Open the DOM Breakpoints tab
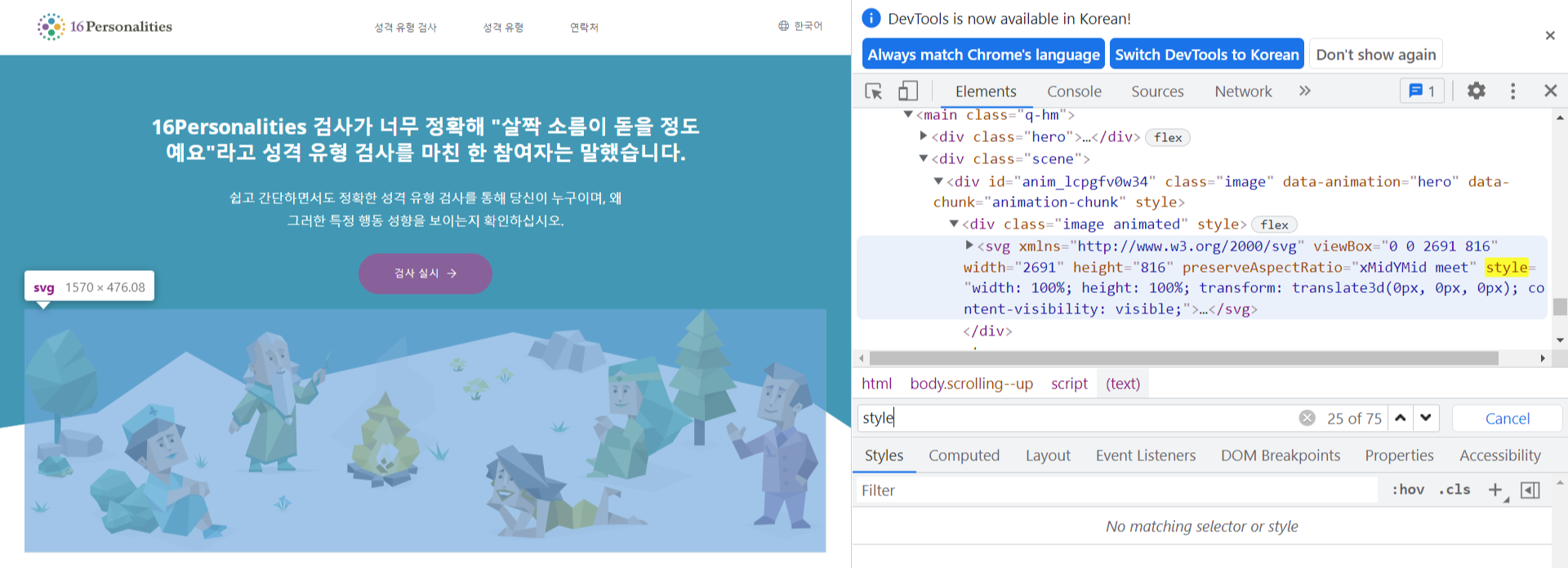The height and width of the screenshot is (568, 1568). point(1281,455)
